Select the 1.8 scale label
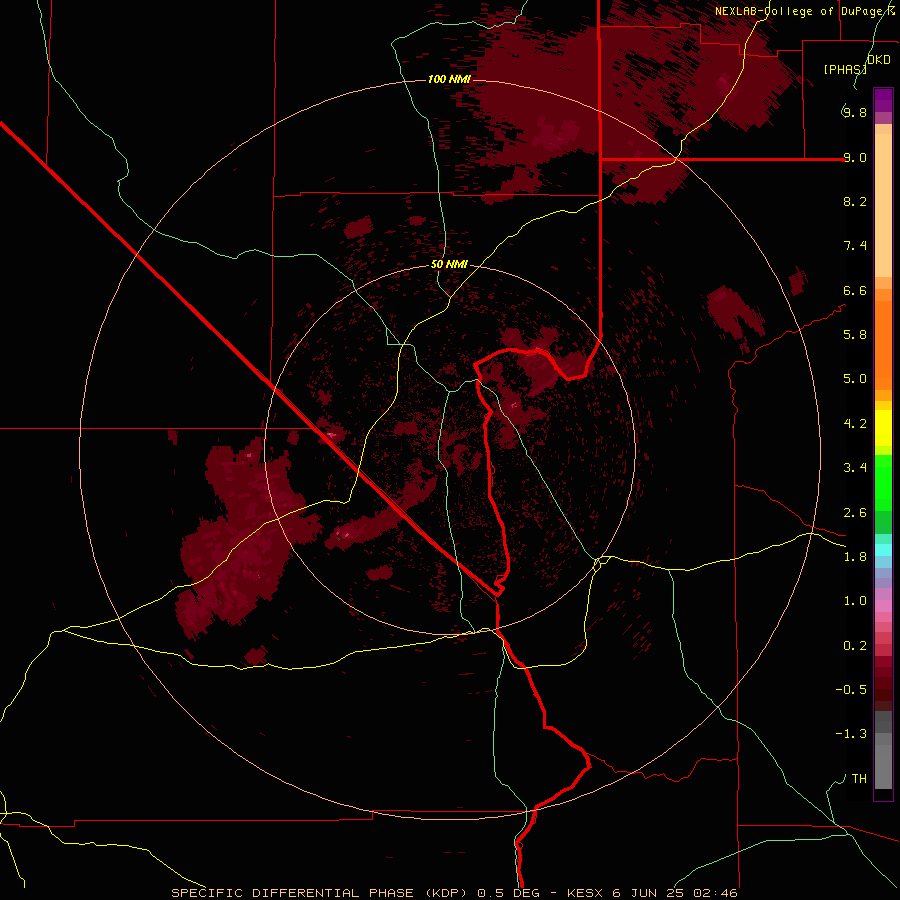Image resolution: width=900 pixels, height=900 pixels. 855,557
